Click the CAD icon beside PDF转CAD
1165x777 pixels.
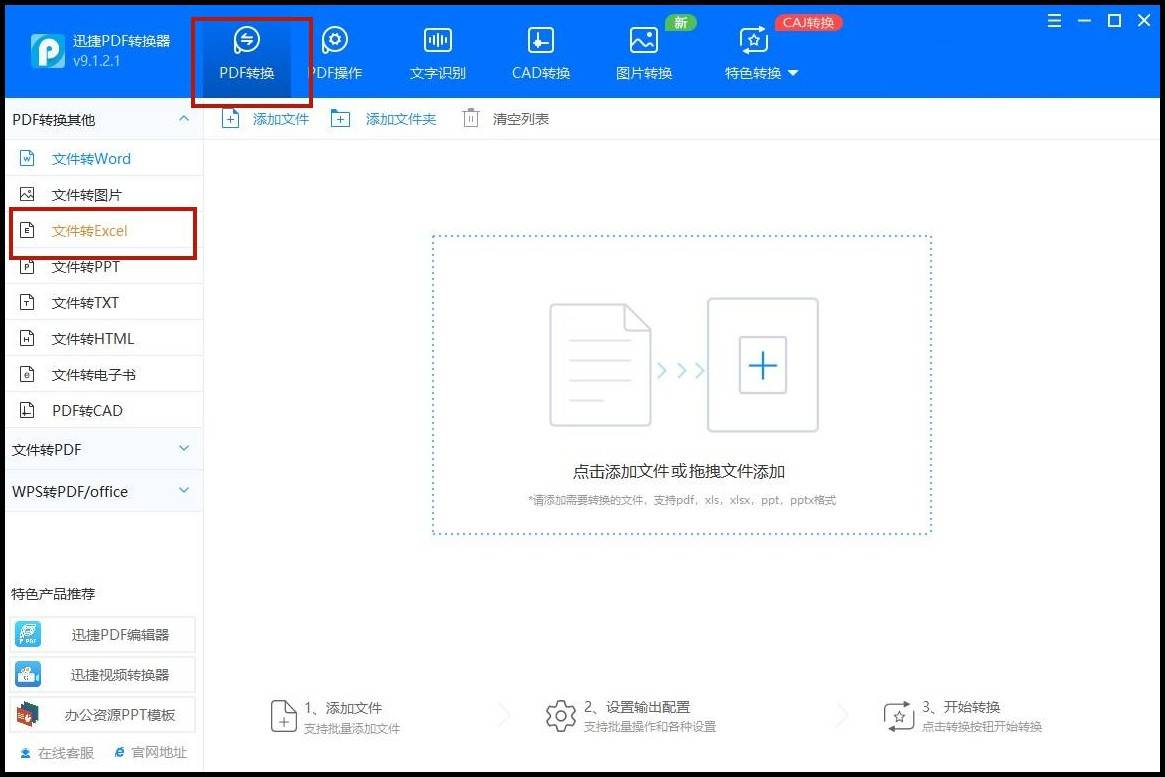pyautogui.click(x=27, y=410)
